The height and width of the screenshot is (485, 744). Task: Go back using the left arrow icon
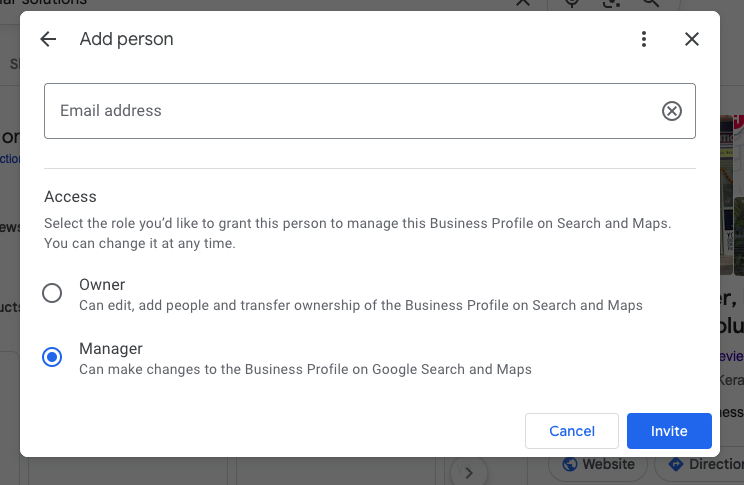pyautogui.click(x=48, y=39)
